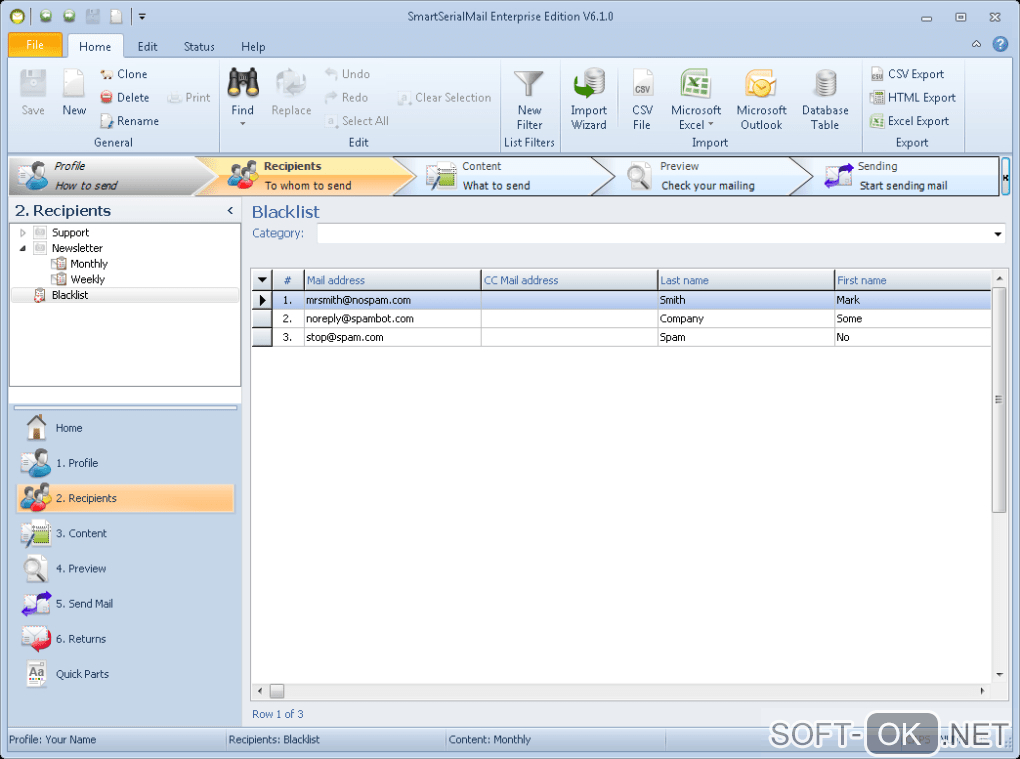This screenshot has height=759, width=1020.
Task: Collapse the 2. Recipients side panel
Action: click(x=230, y=211)
